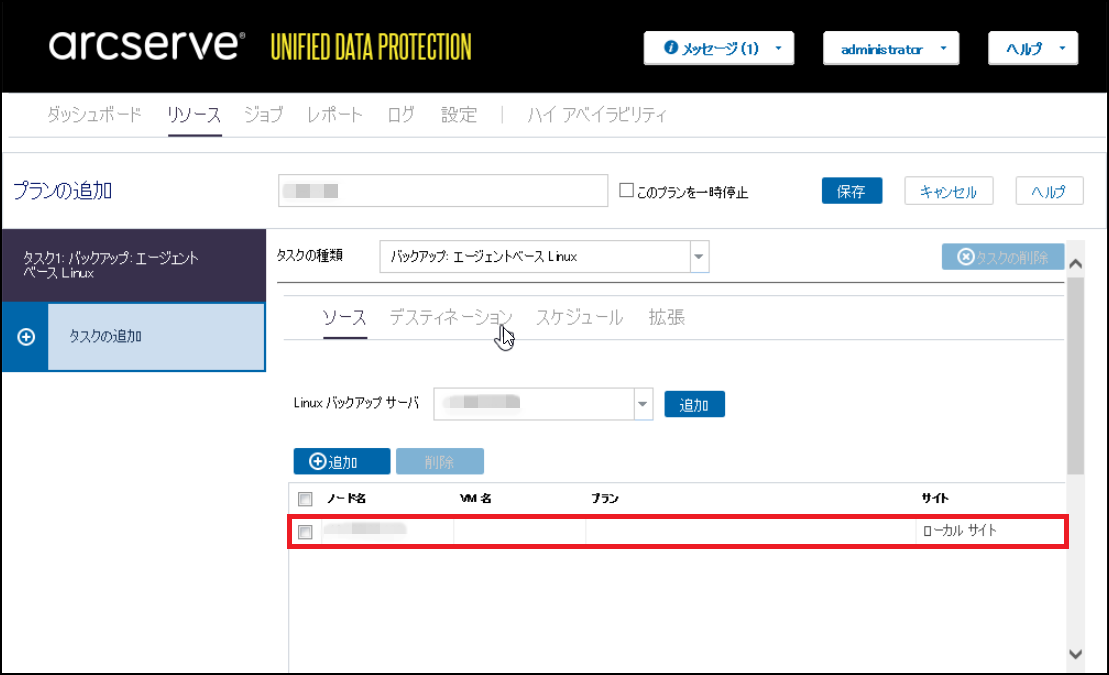Click the scroll-down arrow on vertical scrollbar
The height and width of the screenshot is (675, 1109).
coord(1076,654)
